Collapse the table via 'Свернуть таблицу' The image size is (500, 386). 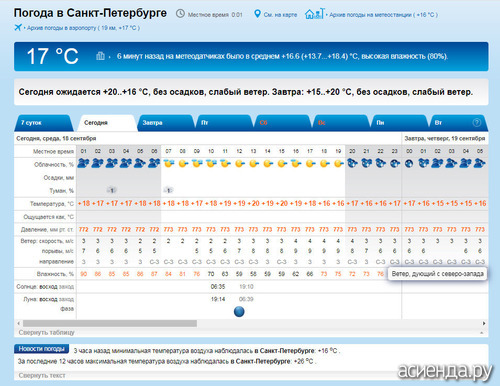pos(46,332)
